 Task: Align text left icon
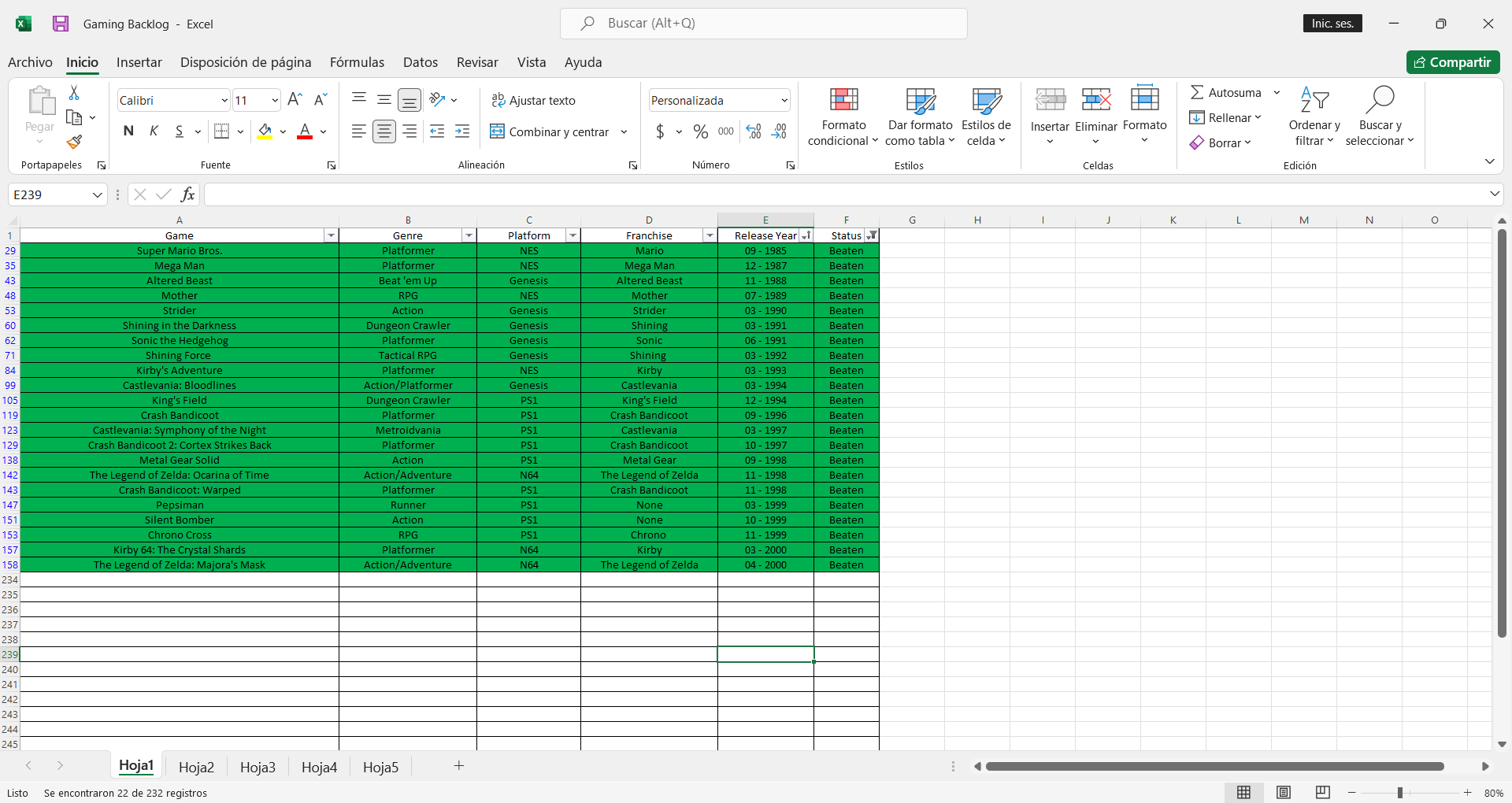359,131
